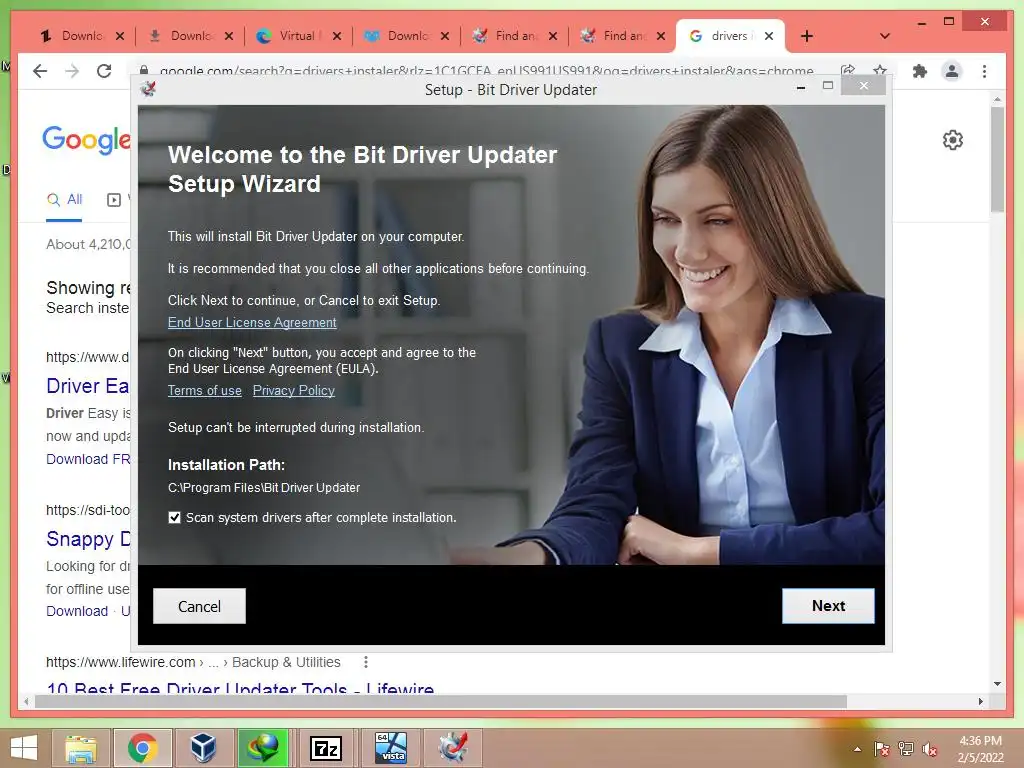This screenshot has height=768, width=1024.
Task: Click the Download link under Snappy Driver
Action: click(77, 611)
